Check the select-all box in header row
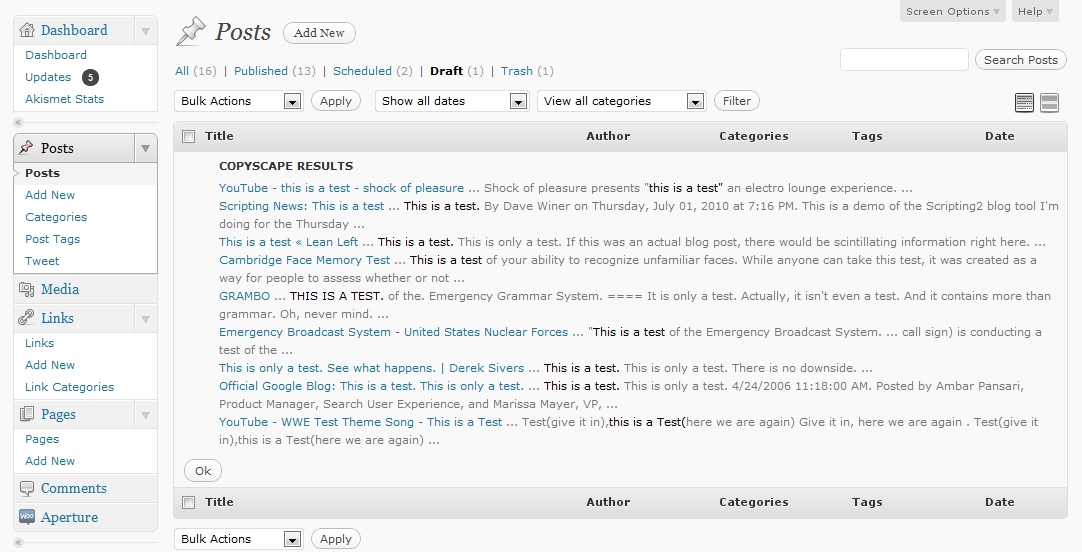 pyautogui.click(x=188, y=137)
